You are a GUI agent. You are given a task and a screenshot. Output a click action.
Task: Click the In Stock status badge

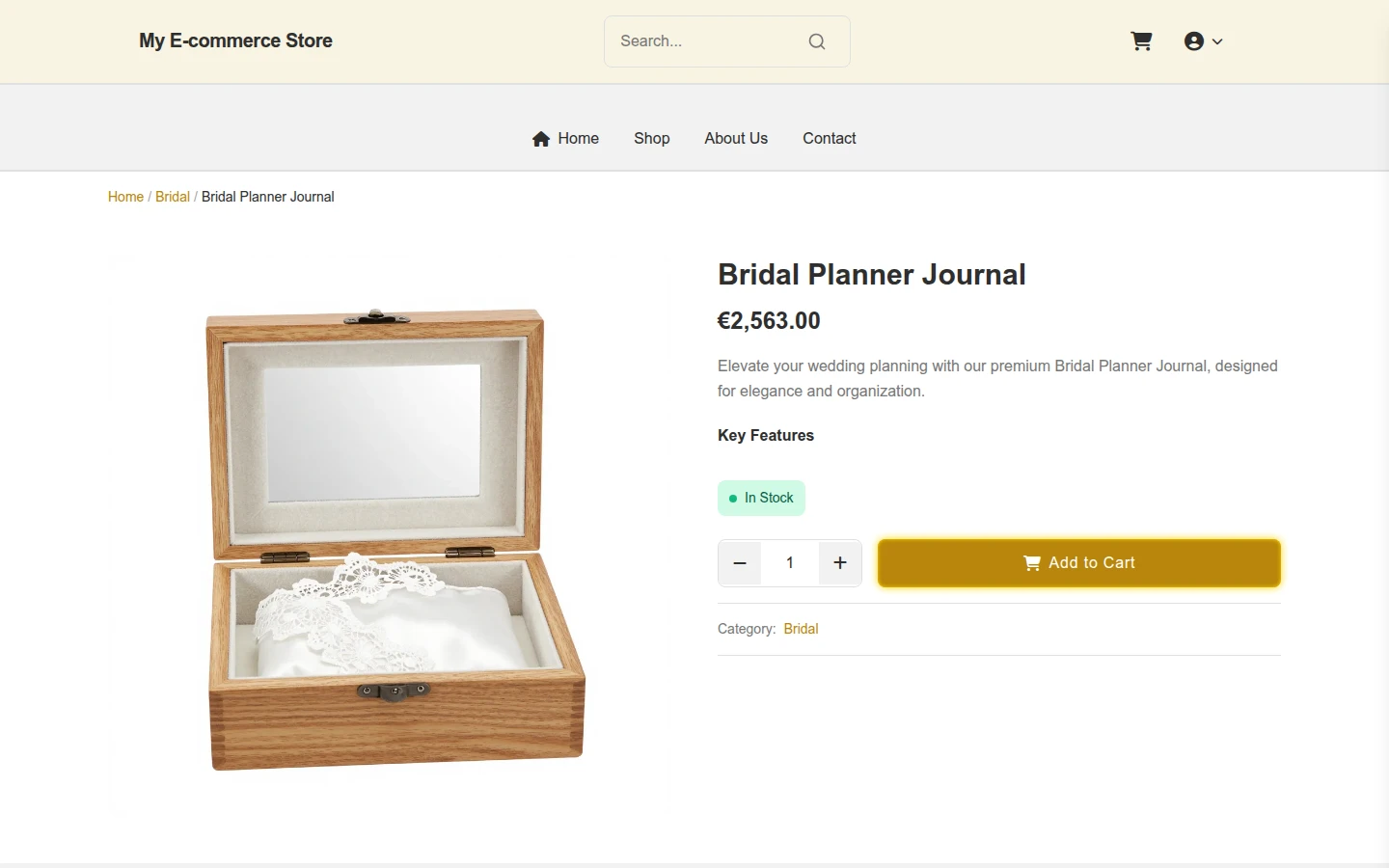[761, 498]
